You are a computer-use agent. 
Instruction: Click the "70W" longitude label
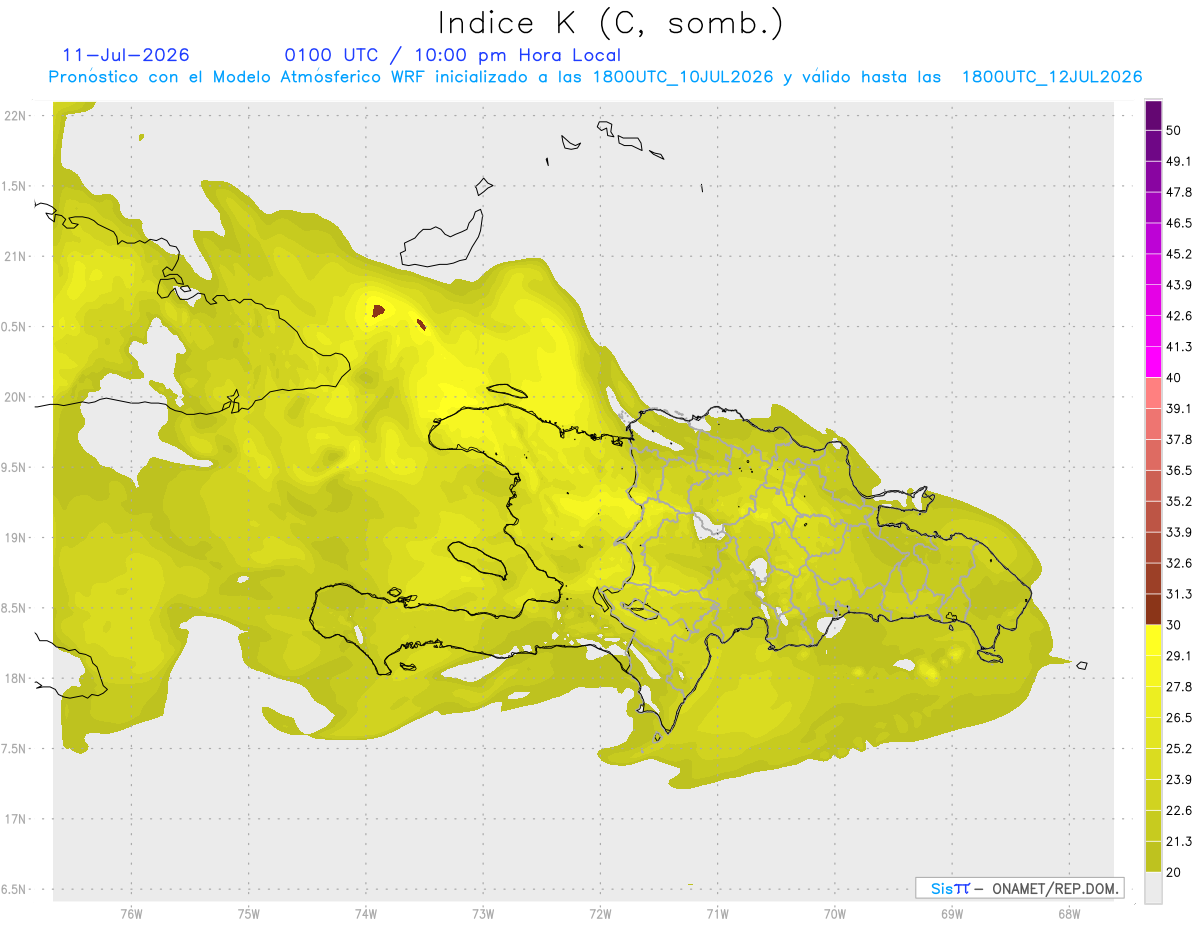tap(834, 913)
